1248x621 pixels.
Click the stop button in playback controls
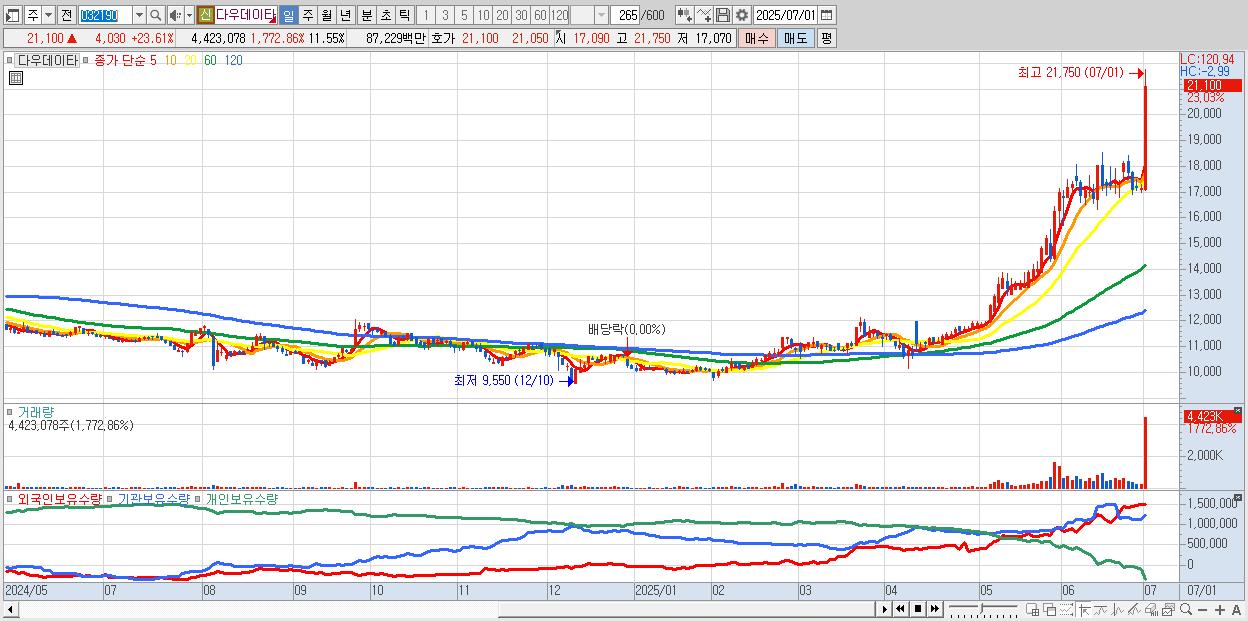coord(918,609)
